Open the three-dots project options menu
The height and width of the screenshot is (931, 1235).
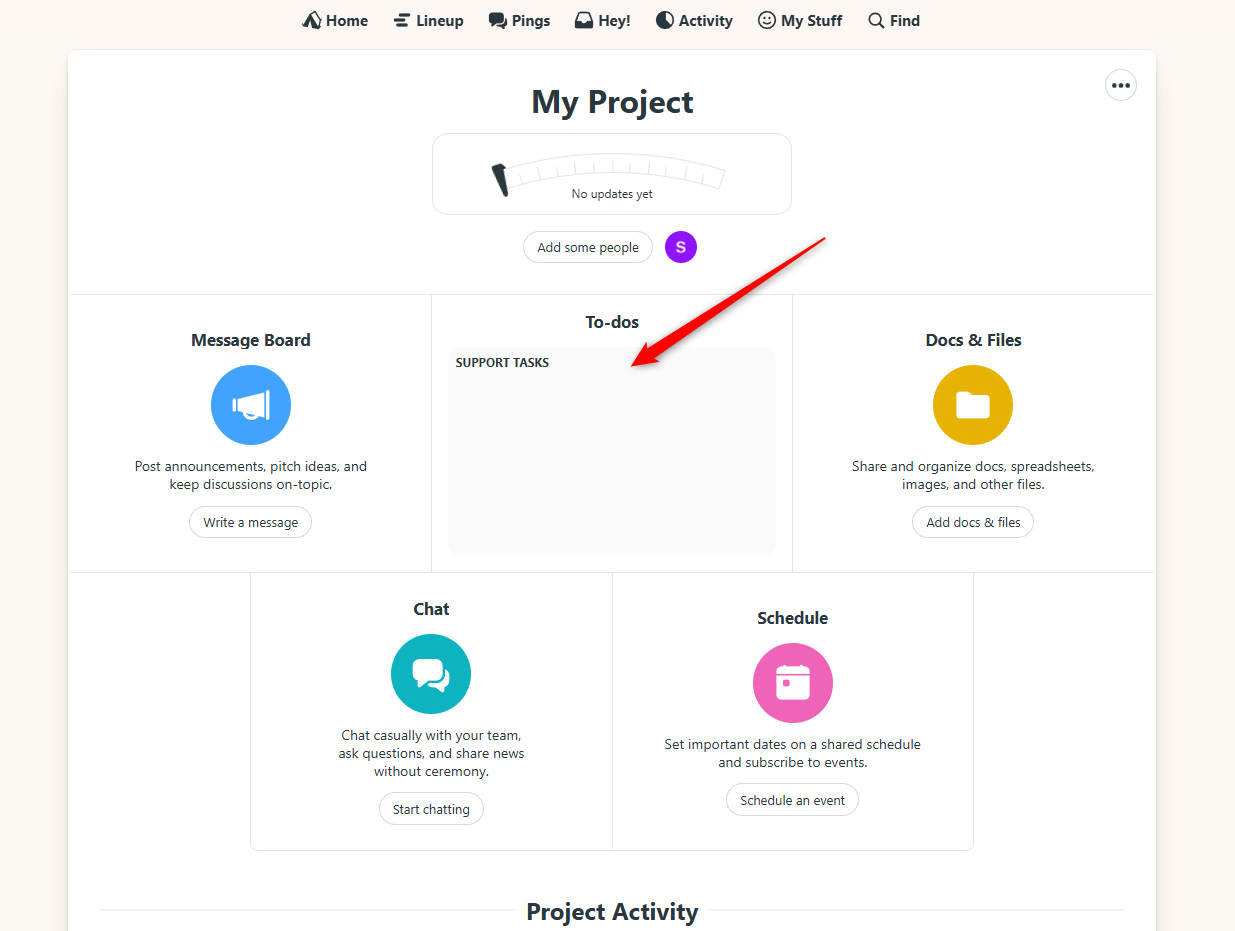click(1120, 85)
